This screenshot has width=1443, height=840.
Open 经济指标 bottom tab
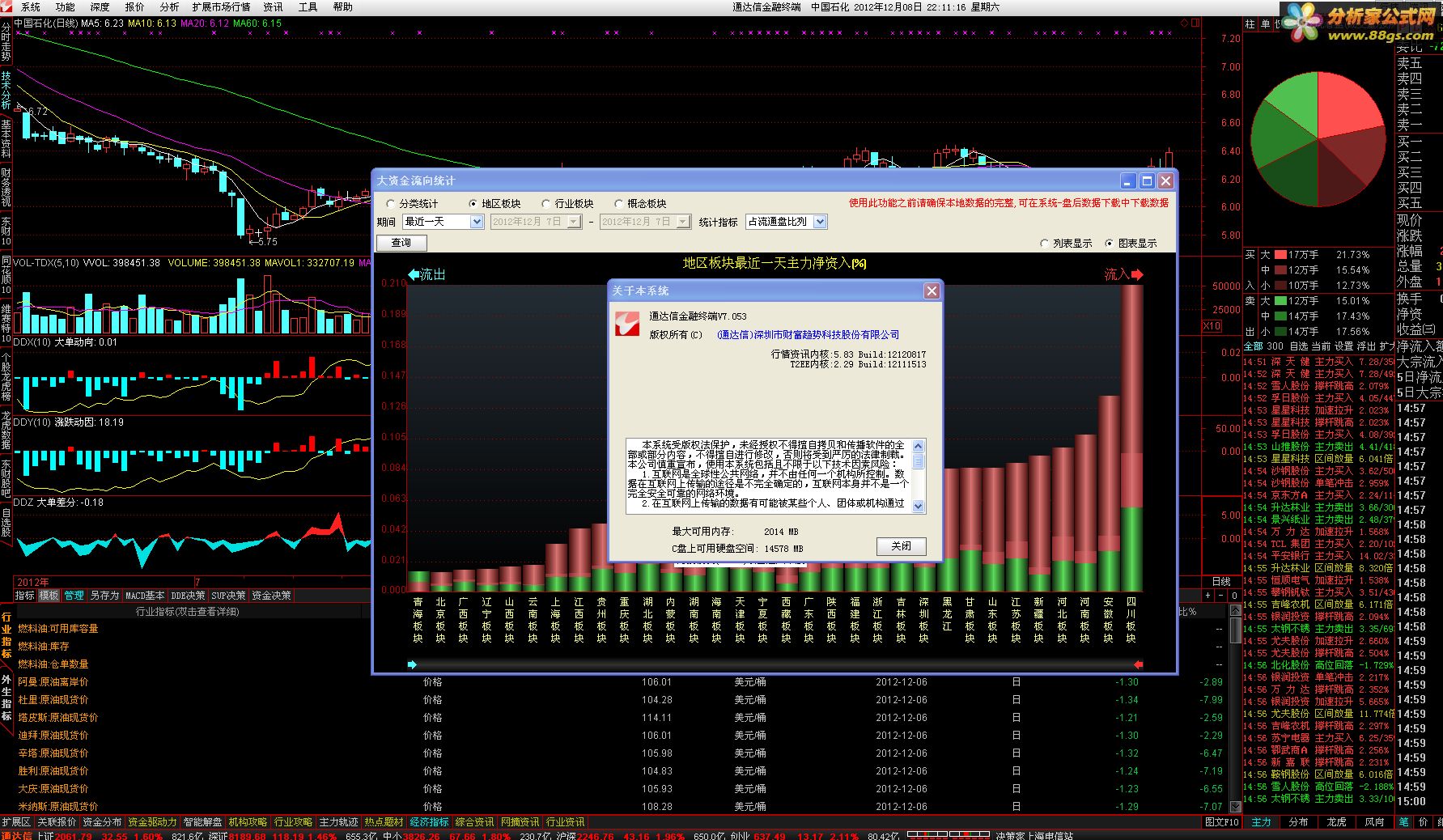429,821
